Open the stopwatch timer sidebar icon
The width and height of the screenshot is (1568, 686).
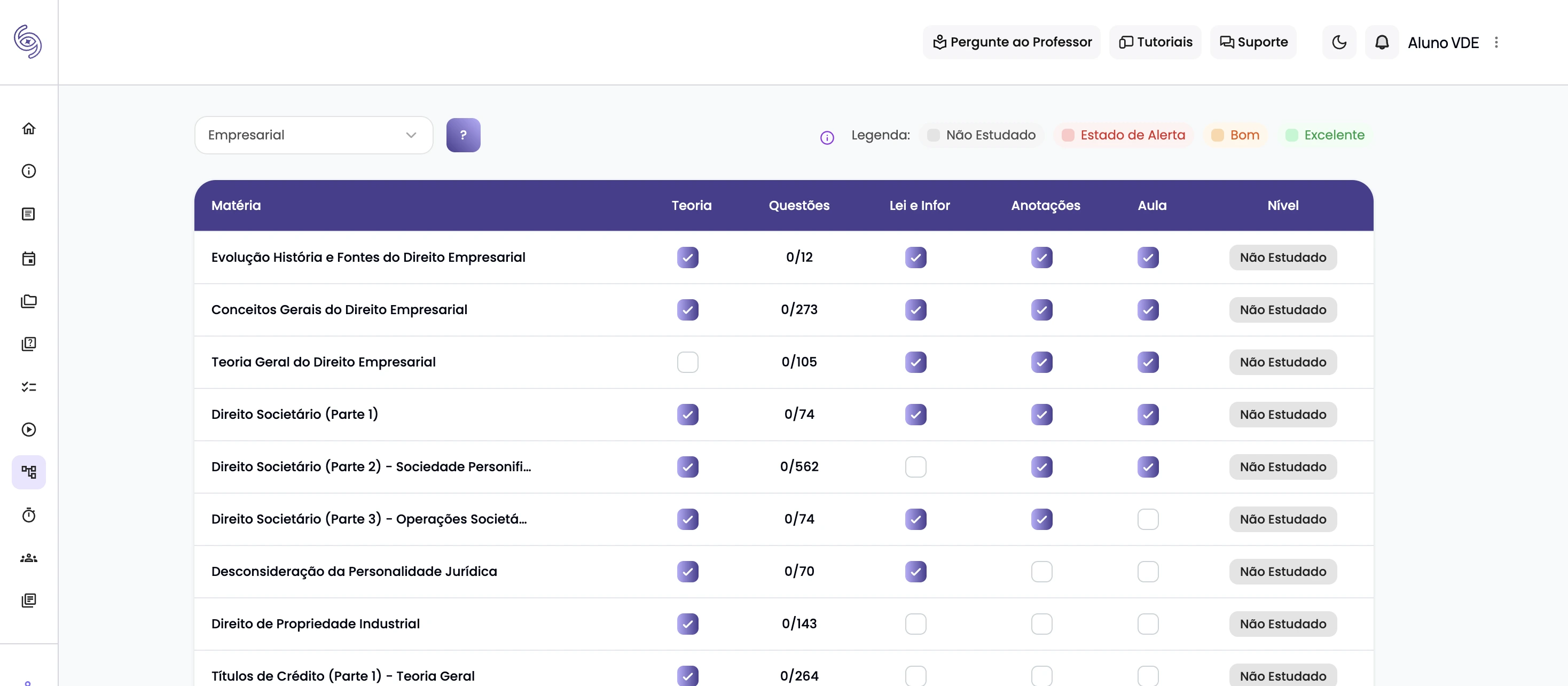pyautogui.click(x=29, y=516)
